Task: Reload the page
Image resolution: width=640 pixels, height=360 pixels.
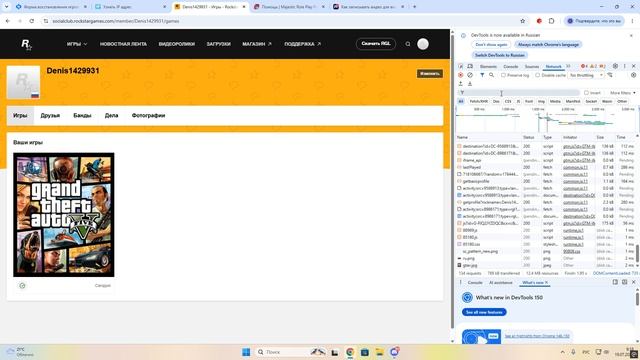Action: point(32,21)
